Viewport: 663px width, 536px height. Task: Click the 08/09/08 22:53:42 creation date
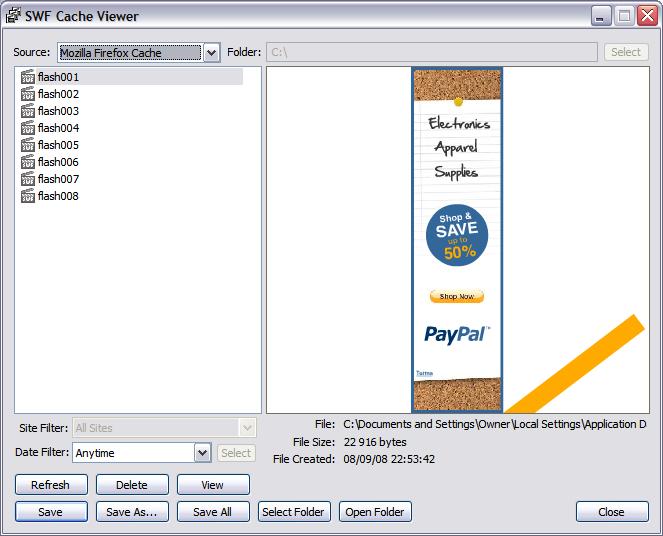(x=389, y=459)
